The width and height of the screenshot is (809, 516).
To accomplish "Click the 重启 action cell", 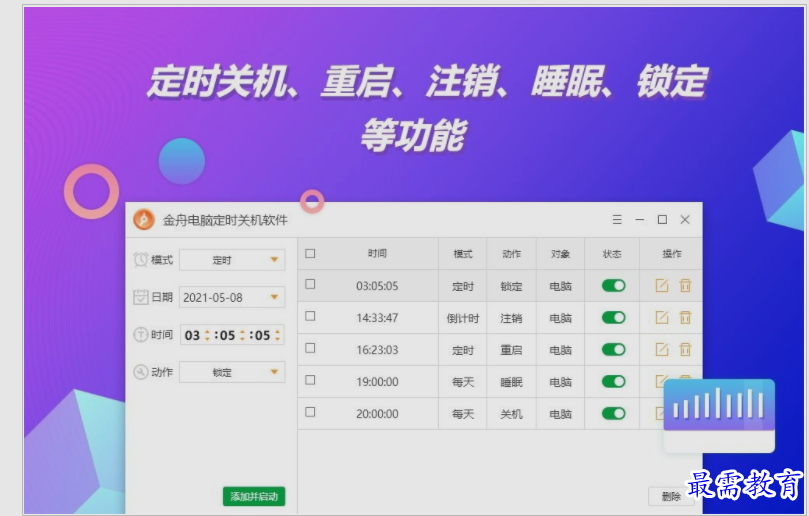I will pyautogui.click(x=511, y=350).
